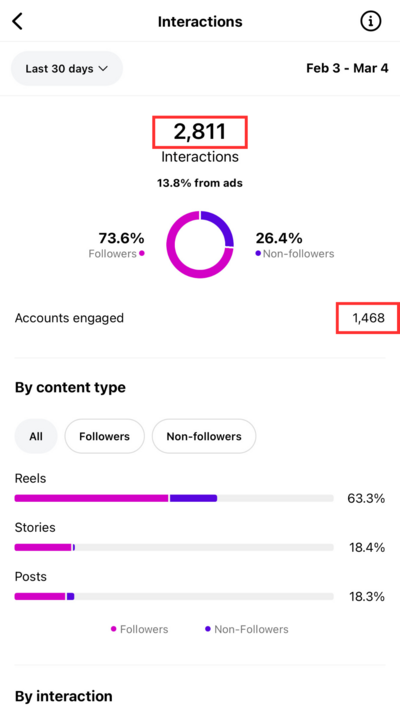Click the chevron in date range selector

point(103,69)
